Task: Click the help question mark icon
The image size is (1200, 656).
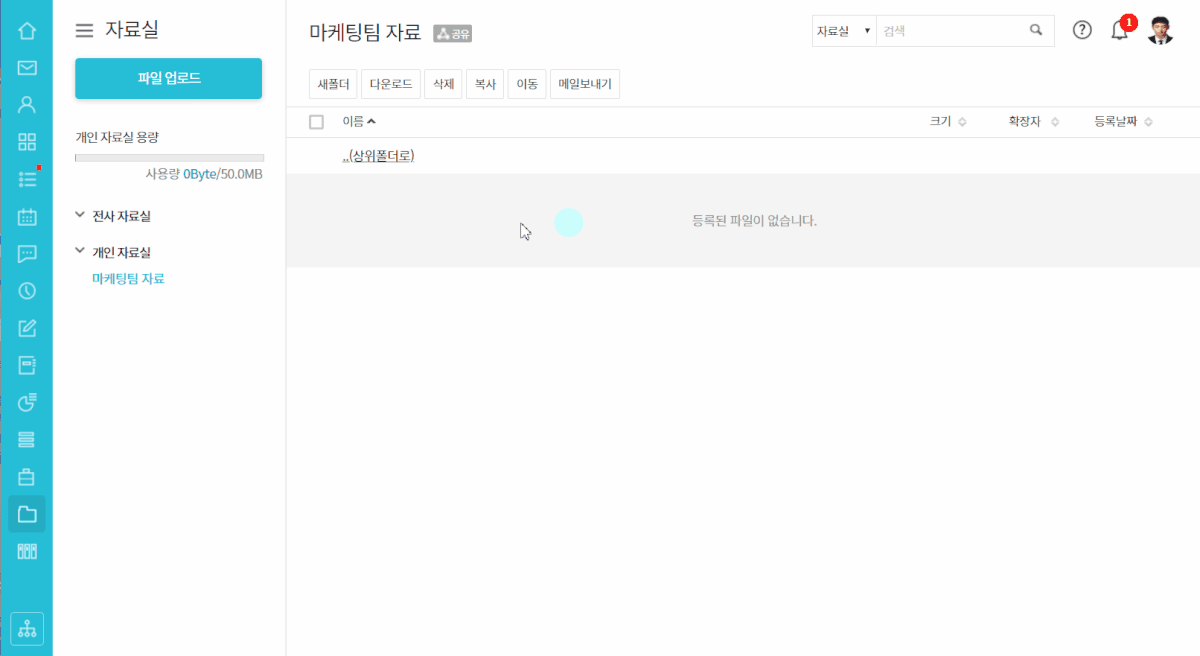Action: click(x=1082, y=30)
